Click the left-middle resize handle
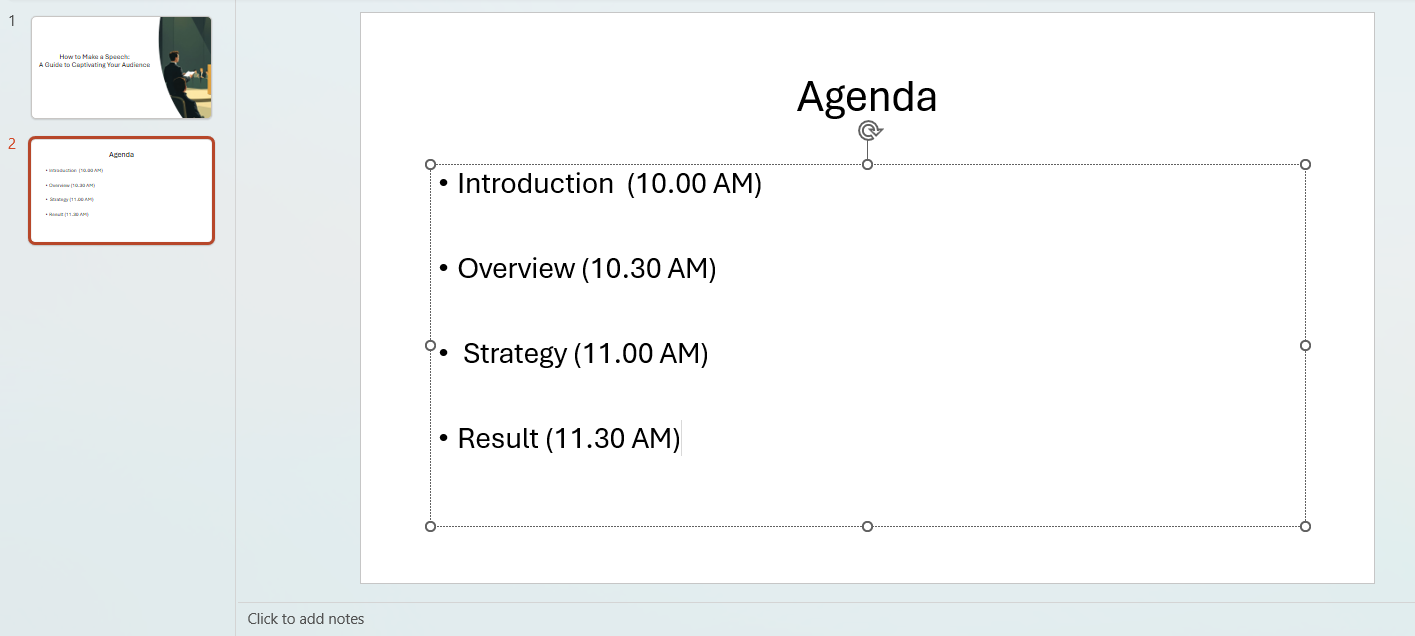The width and height of the screenshot is (1415, 636). click(431, 343)
